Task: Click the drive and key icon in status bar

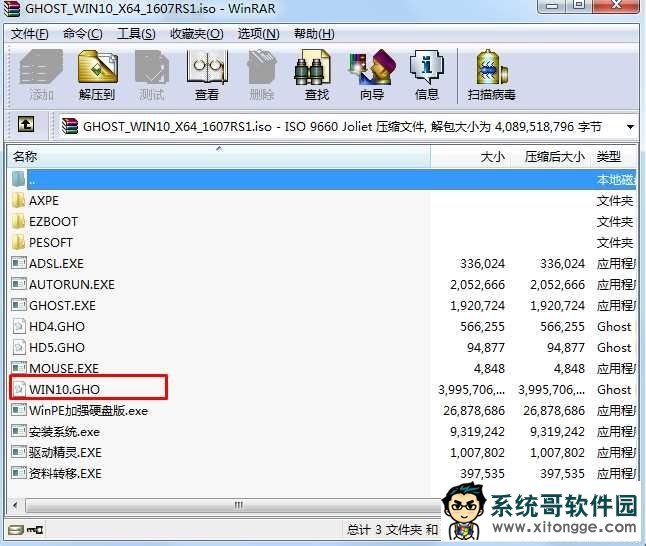Action: 26,530
